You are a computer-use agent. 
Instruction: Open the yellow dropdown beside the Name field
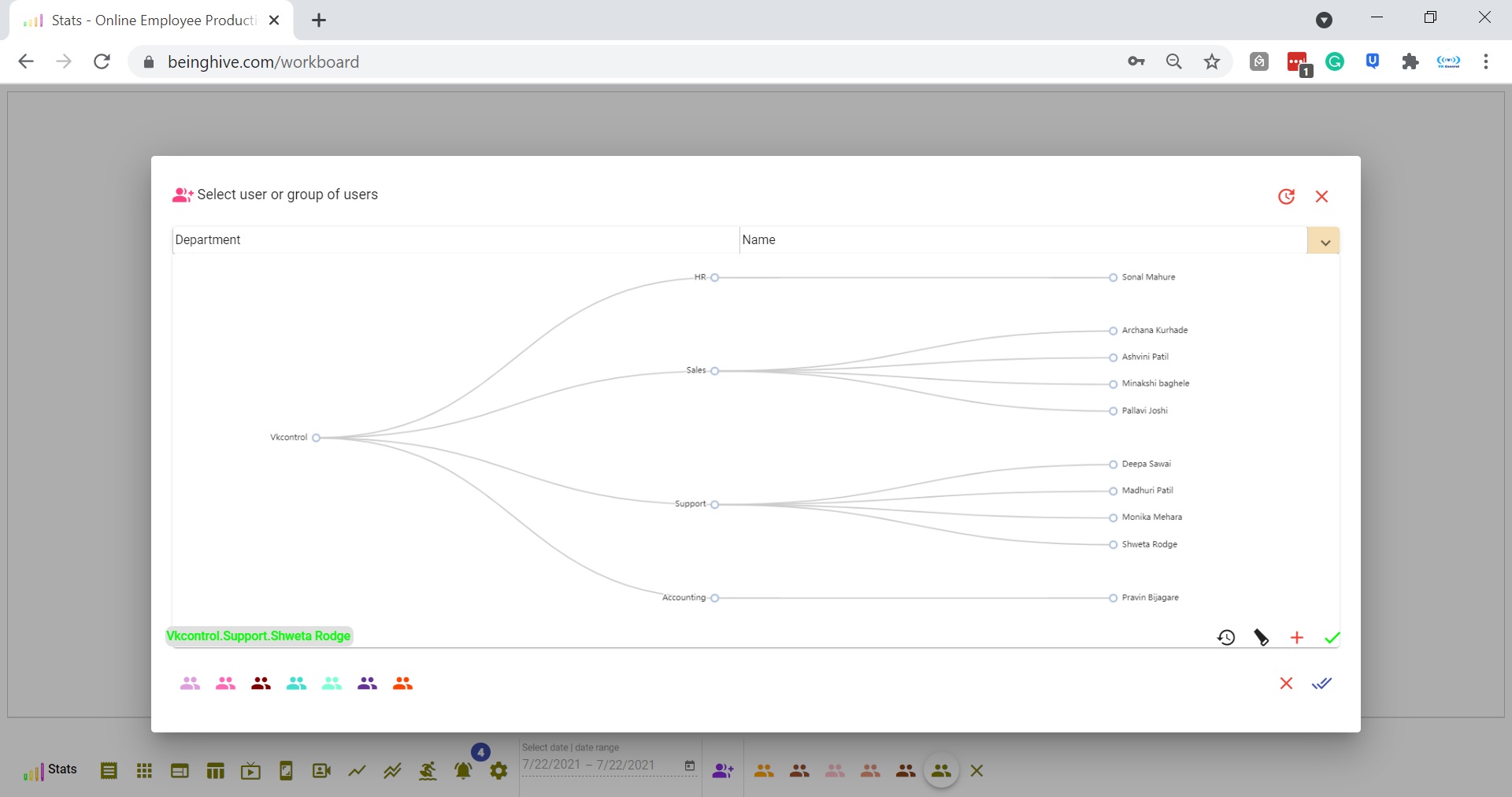point(1324,240)
